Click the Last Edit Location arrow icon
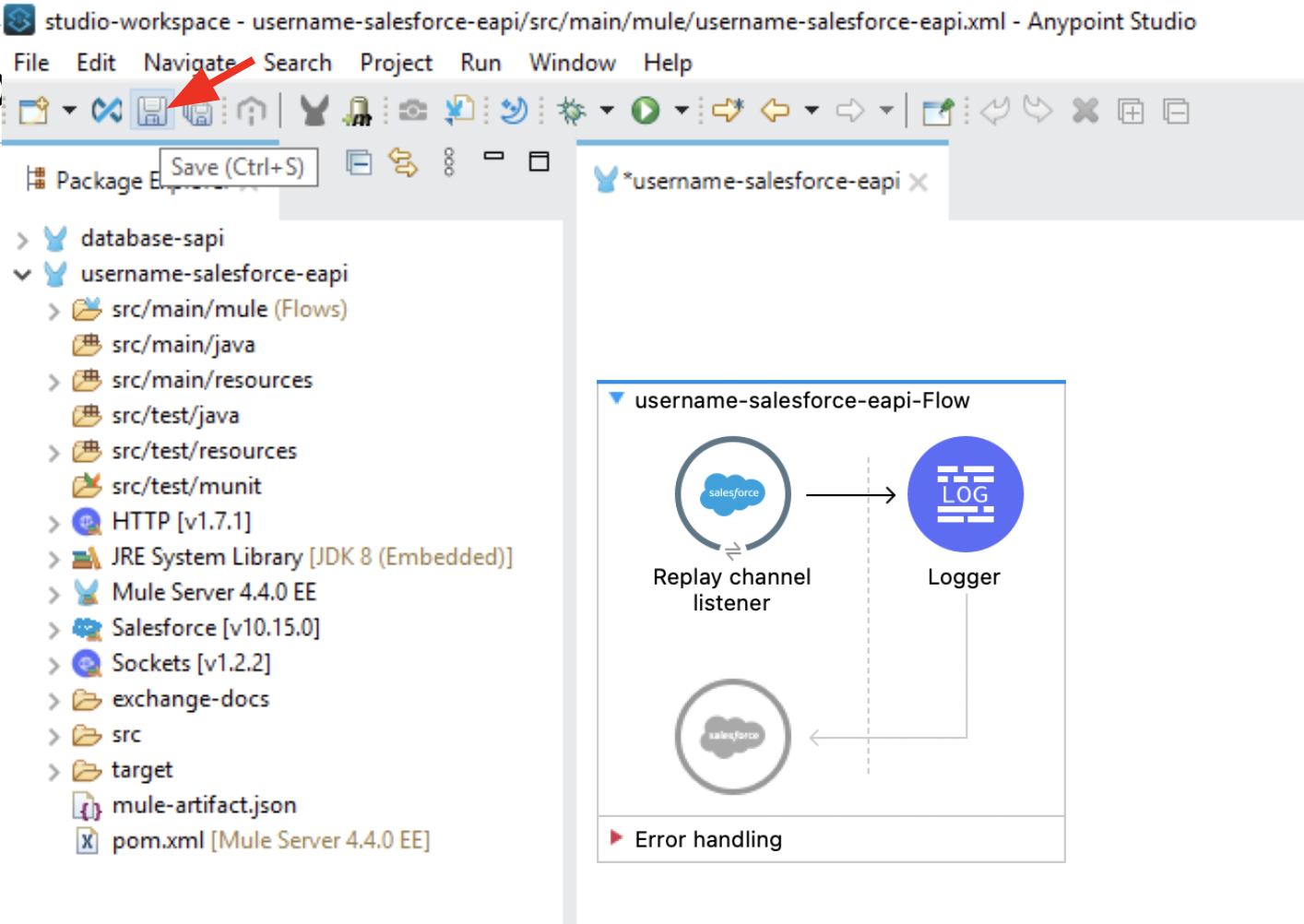The width and height of the screenshot is (1304, 924). click(x=728, y=111)
